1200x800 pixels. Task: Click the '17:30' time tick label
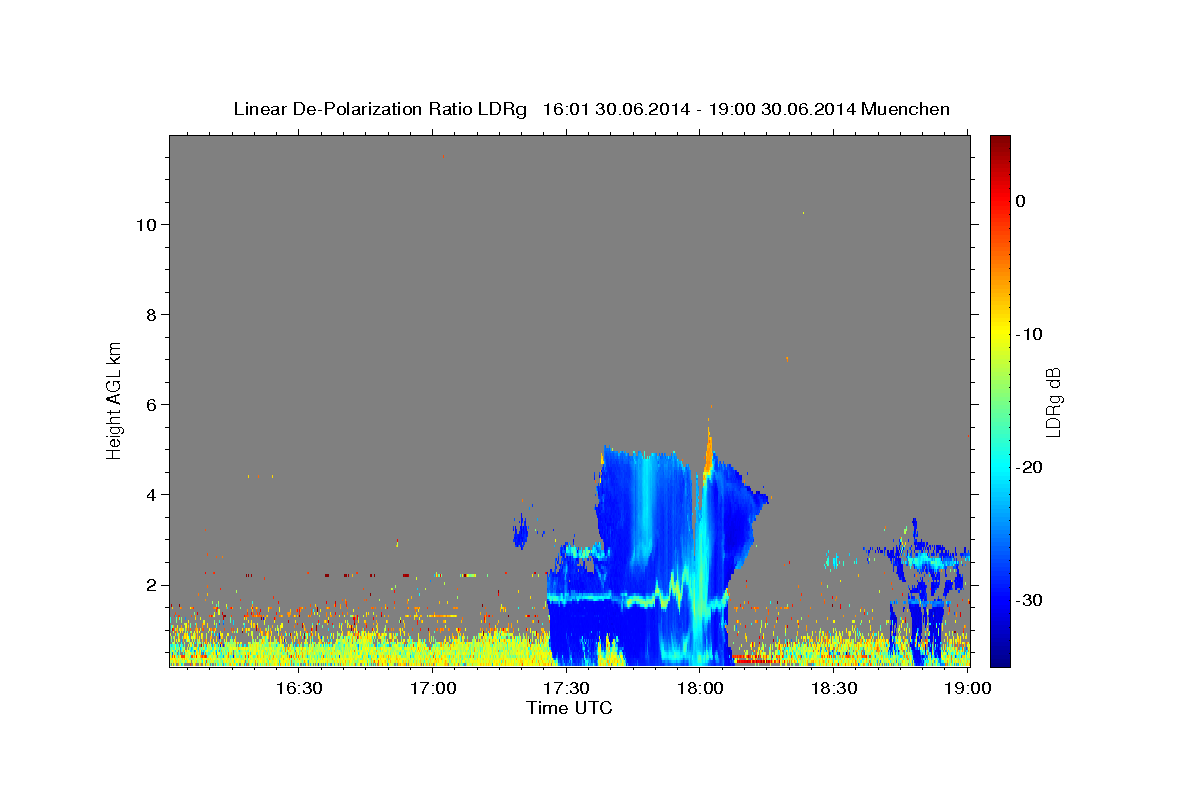(567, 688)
